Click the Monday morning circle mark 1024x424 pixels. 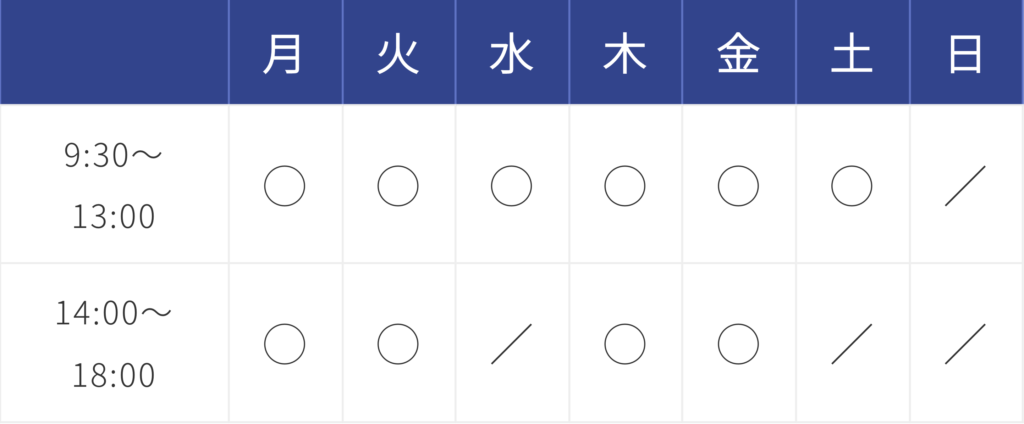[284, 186]
